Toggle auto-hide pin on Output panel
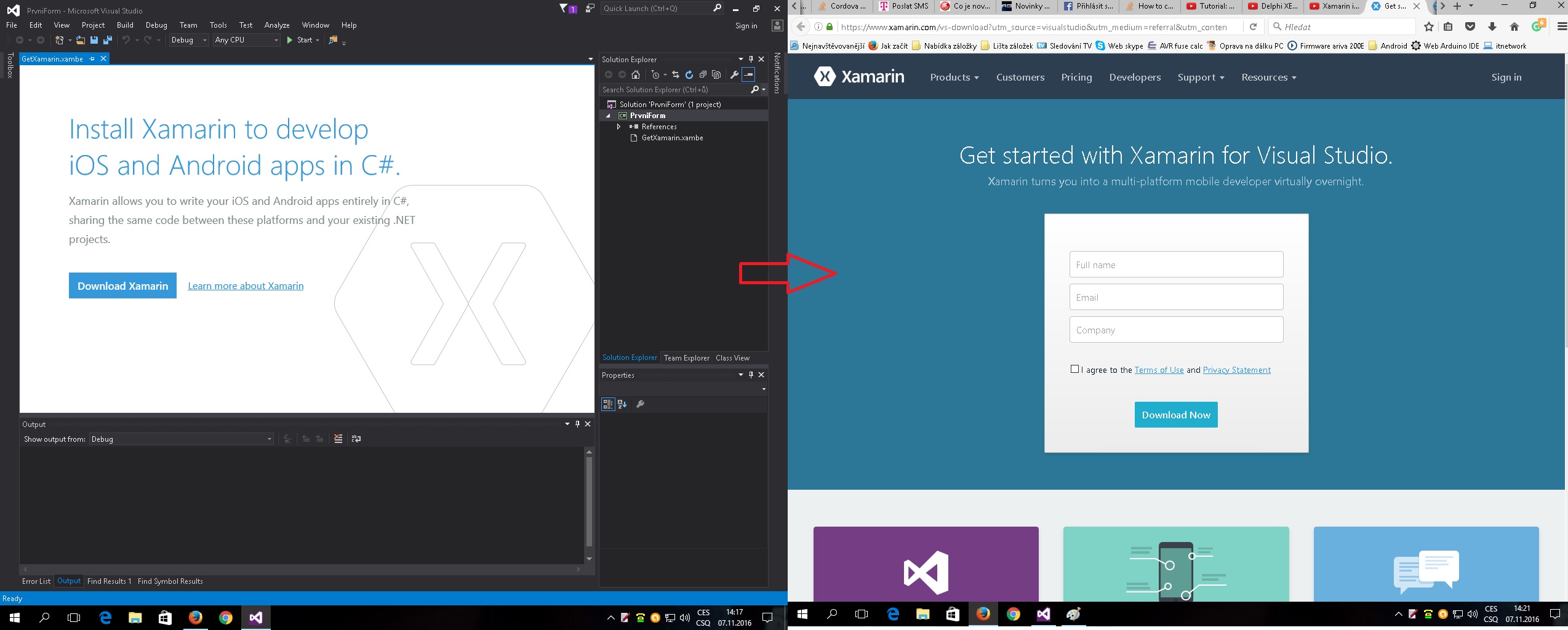 pos(577,424)
